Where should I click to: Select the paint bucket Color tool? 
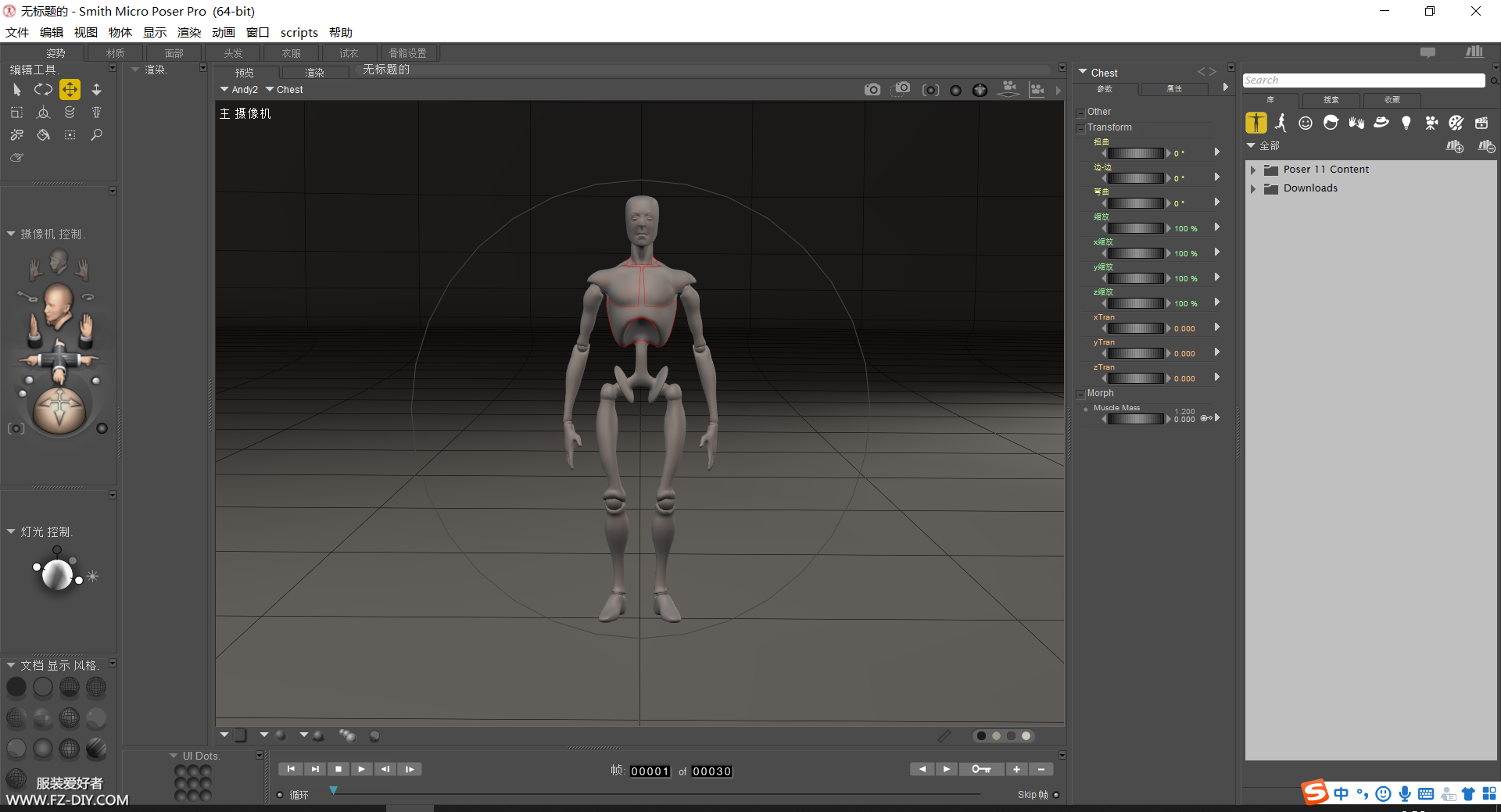click(x=43, y=135)
